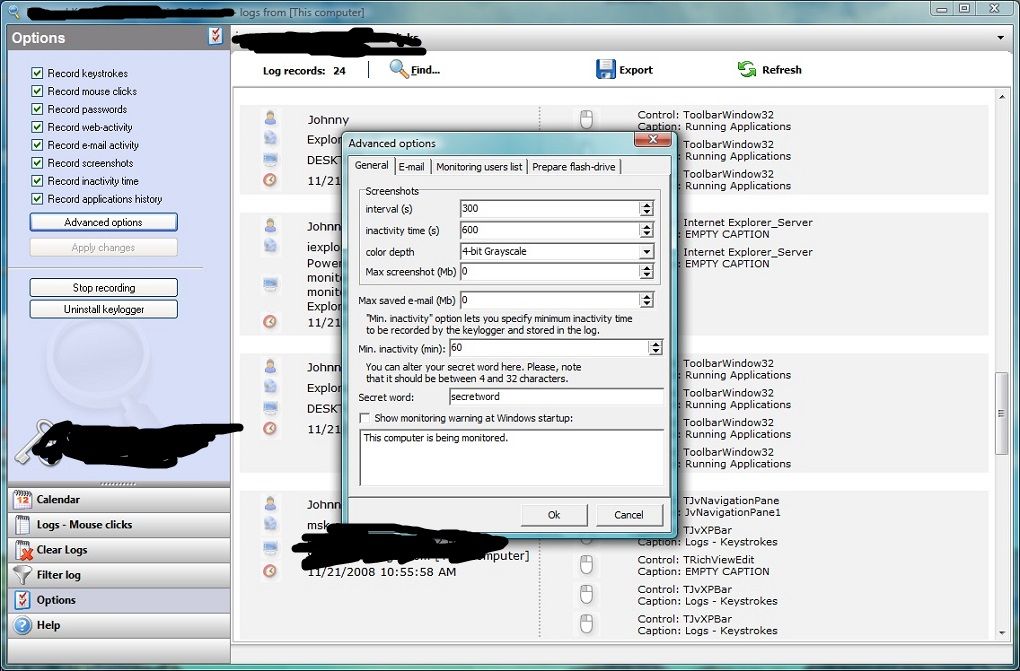Click Ok in the Advanced options dialog

(x=554, y=515)
